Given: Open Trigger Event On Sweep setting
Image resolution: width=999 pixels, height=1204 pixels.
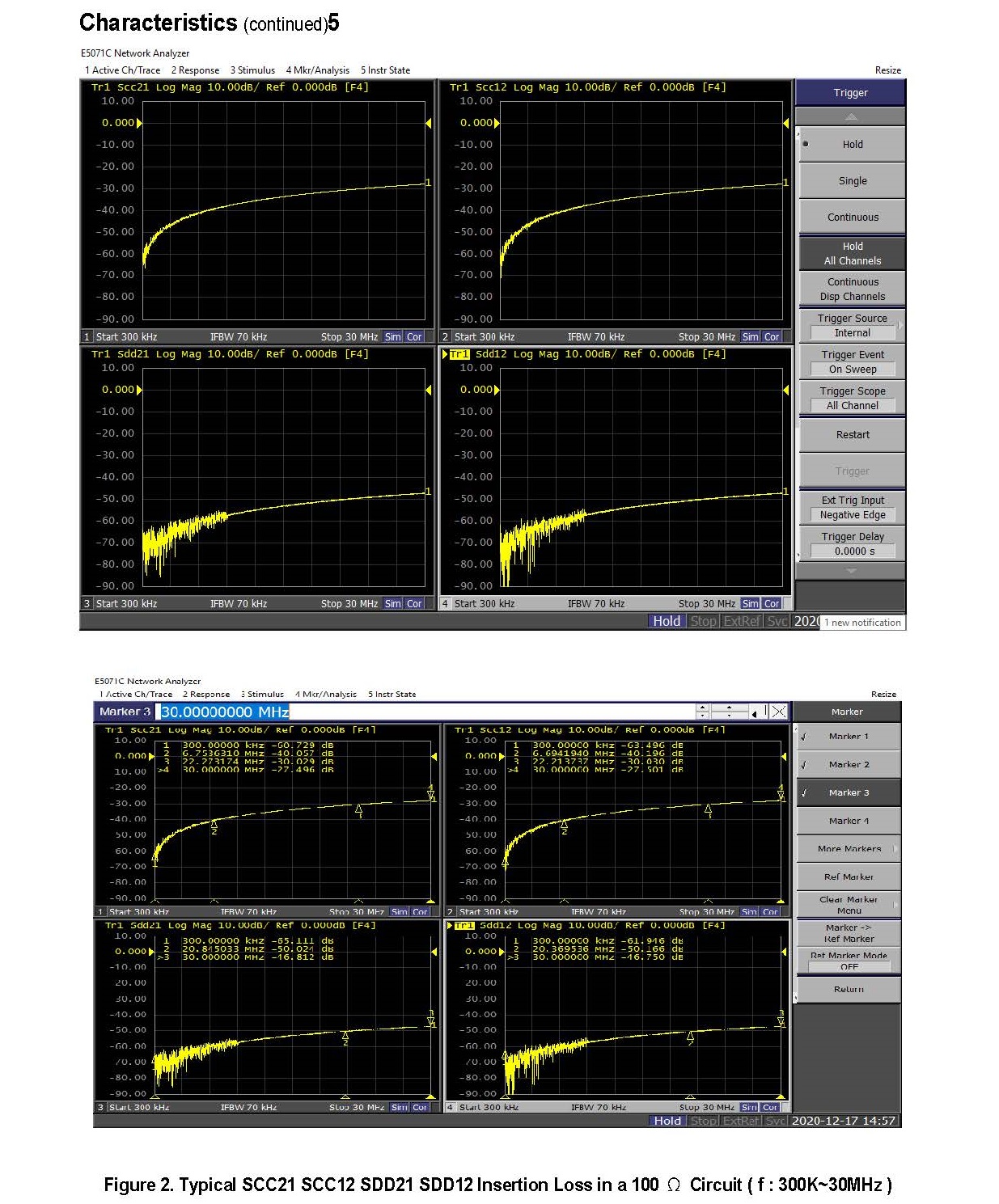Looking at the screenshot, I should (x=852, y=362).
